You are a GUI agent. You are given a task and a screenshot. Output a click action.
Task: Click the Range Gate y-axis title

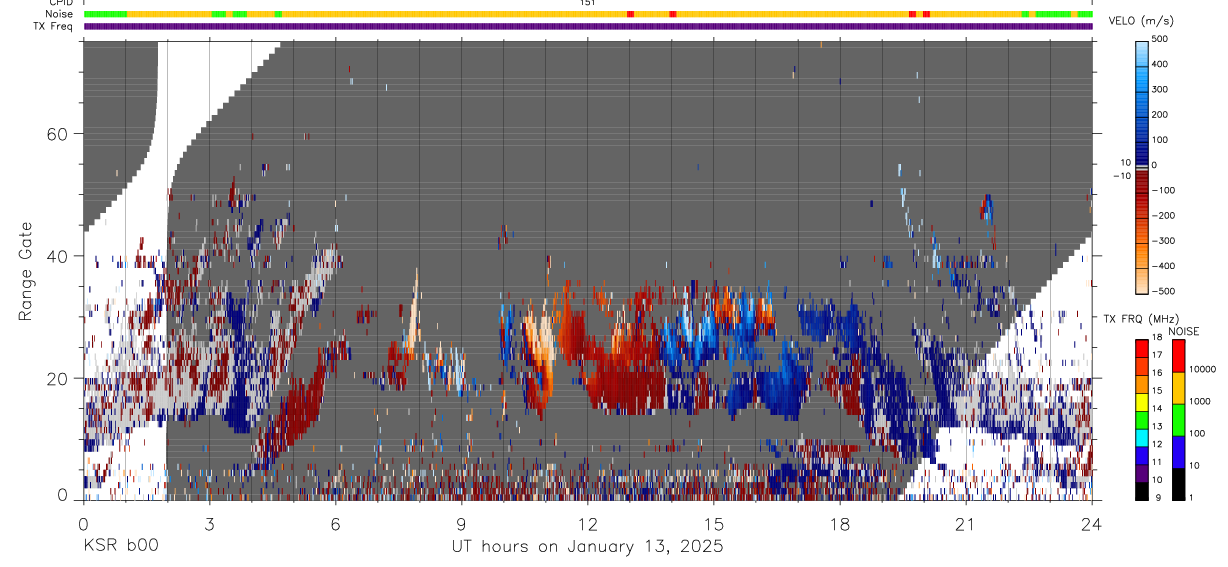pos(27,272)
